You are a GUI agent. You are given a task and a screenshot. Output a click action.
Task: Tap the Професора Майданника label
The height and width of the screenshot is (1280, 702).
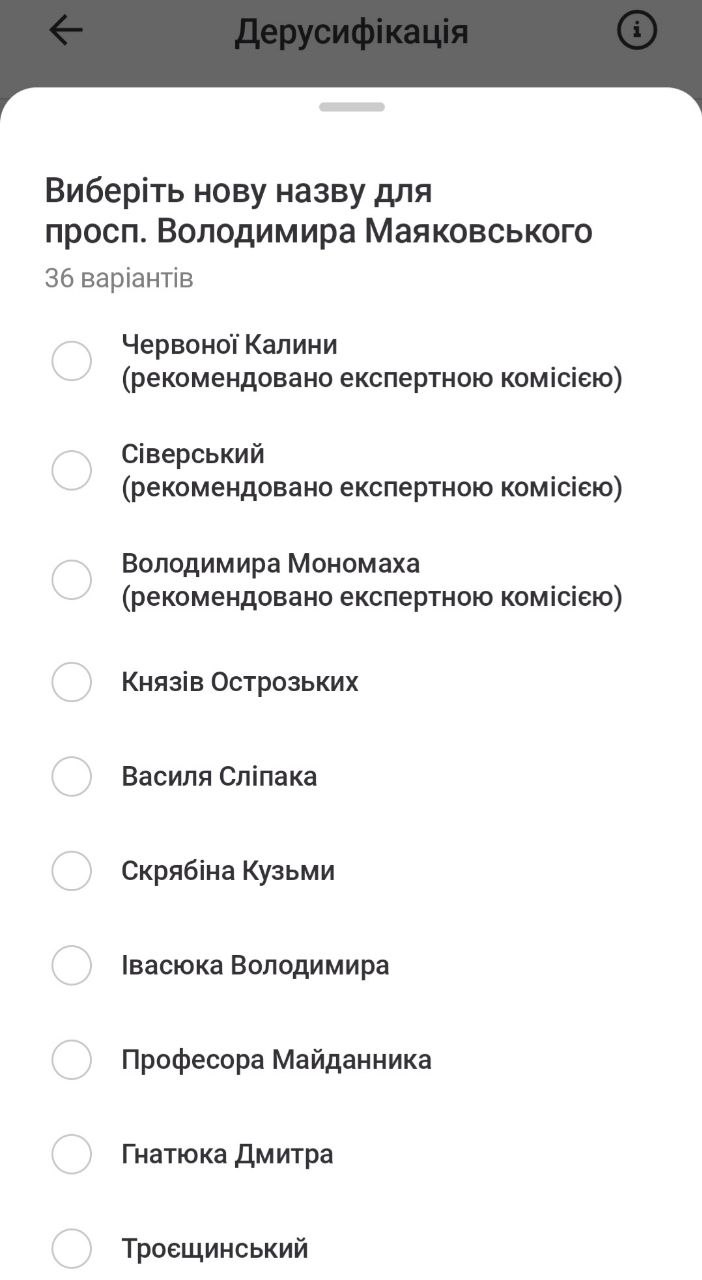[x=276, y=1060]
